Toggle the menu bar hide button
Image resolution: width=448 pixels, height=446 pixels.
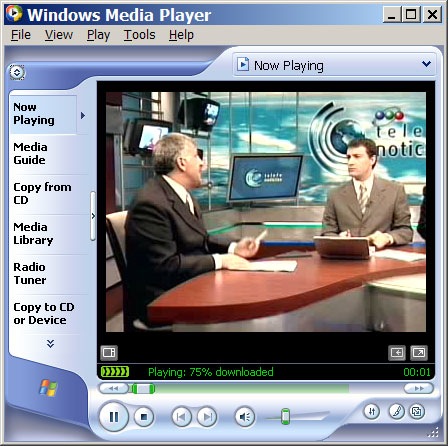click(x=17, y=72)
